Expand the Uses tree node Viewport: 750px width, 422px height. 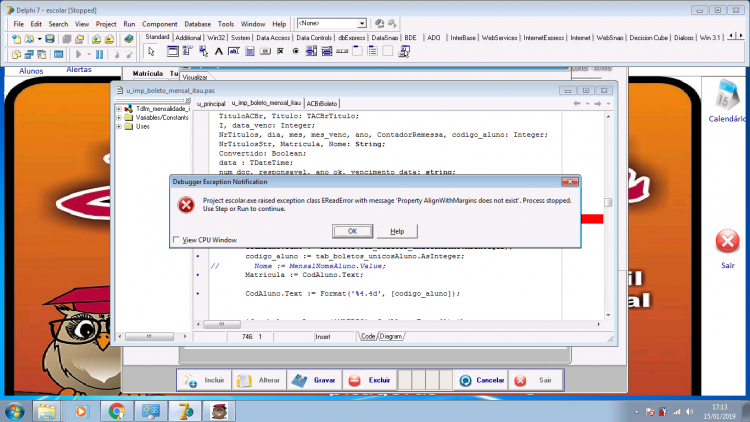pyautogui.click(x=119, y=127)
